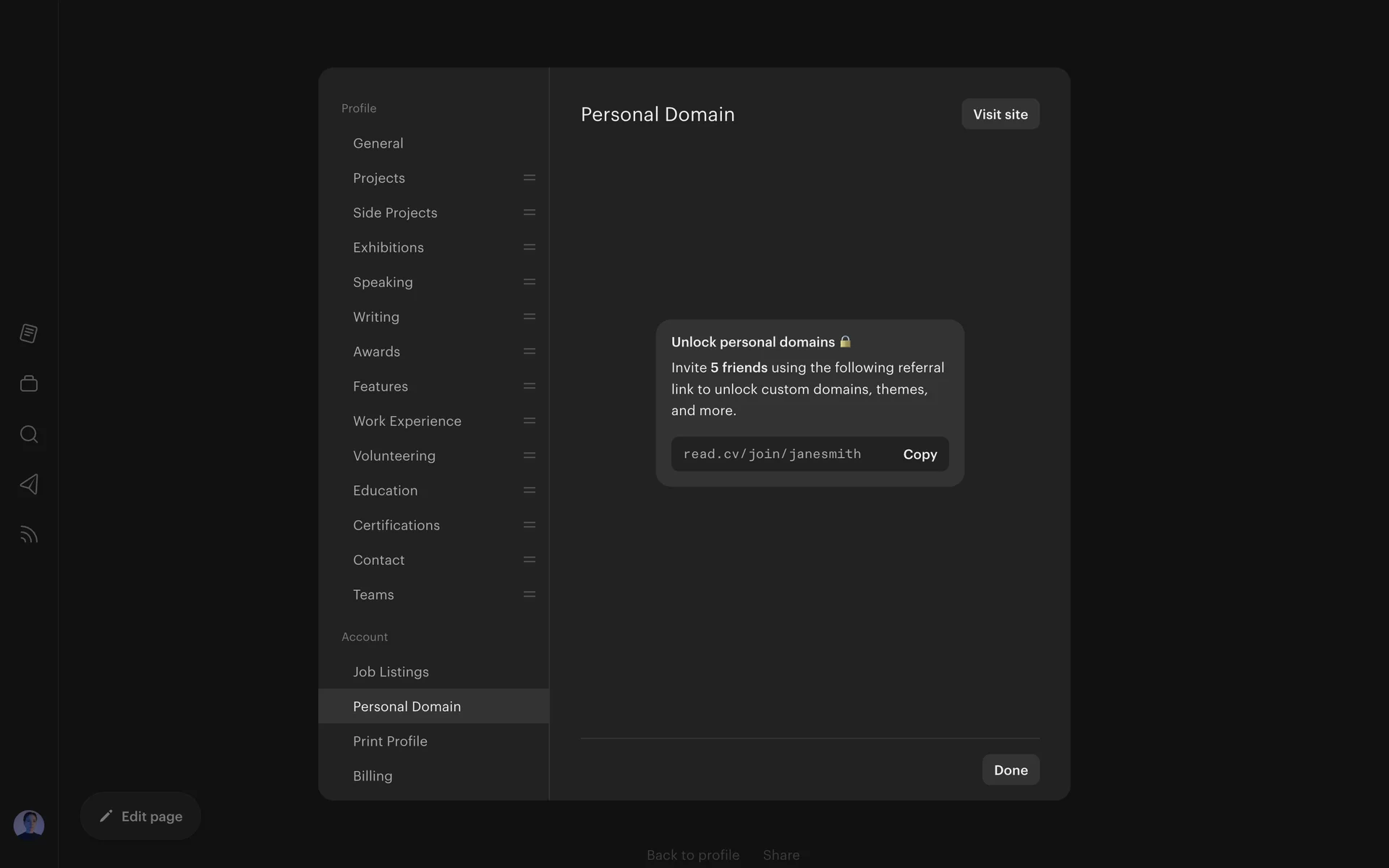Open the Job Listings settings section
Viewport: 1389px width, 868px height.
click(391, 672)
